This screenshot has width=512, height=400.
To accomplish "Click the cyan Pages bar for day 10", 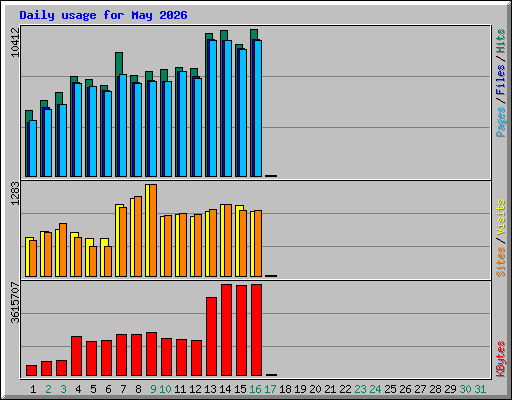I will [168, 129].
